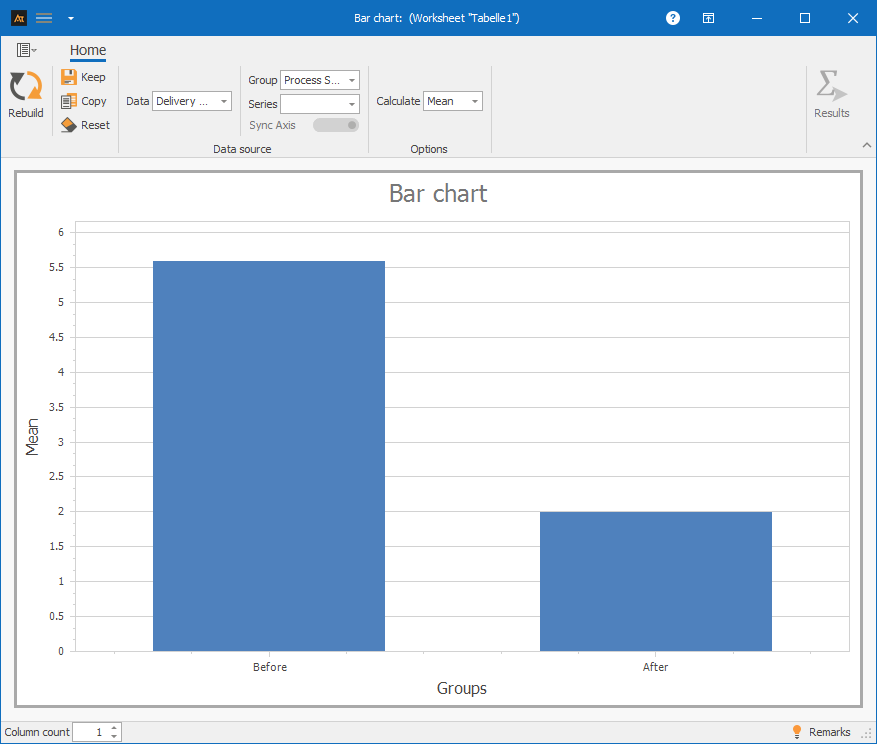Expand the Group dropdown showing Process S...
The height and width of the screenshot is (744, 877).
point(319,80)
